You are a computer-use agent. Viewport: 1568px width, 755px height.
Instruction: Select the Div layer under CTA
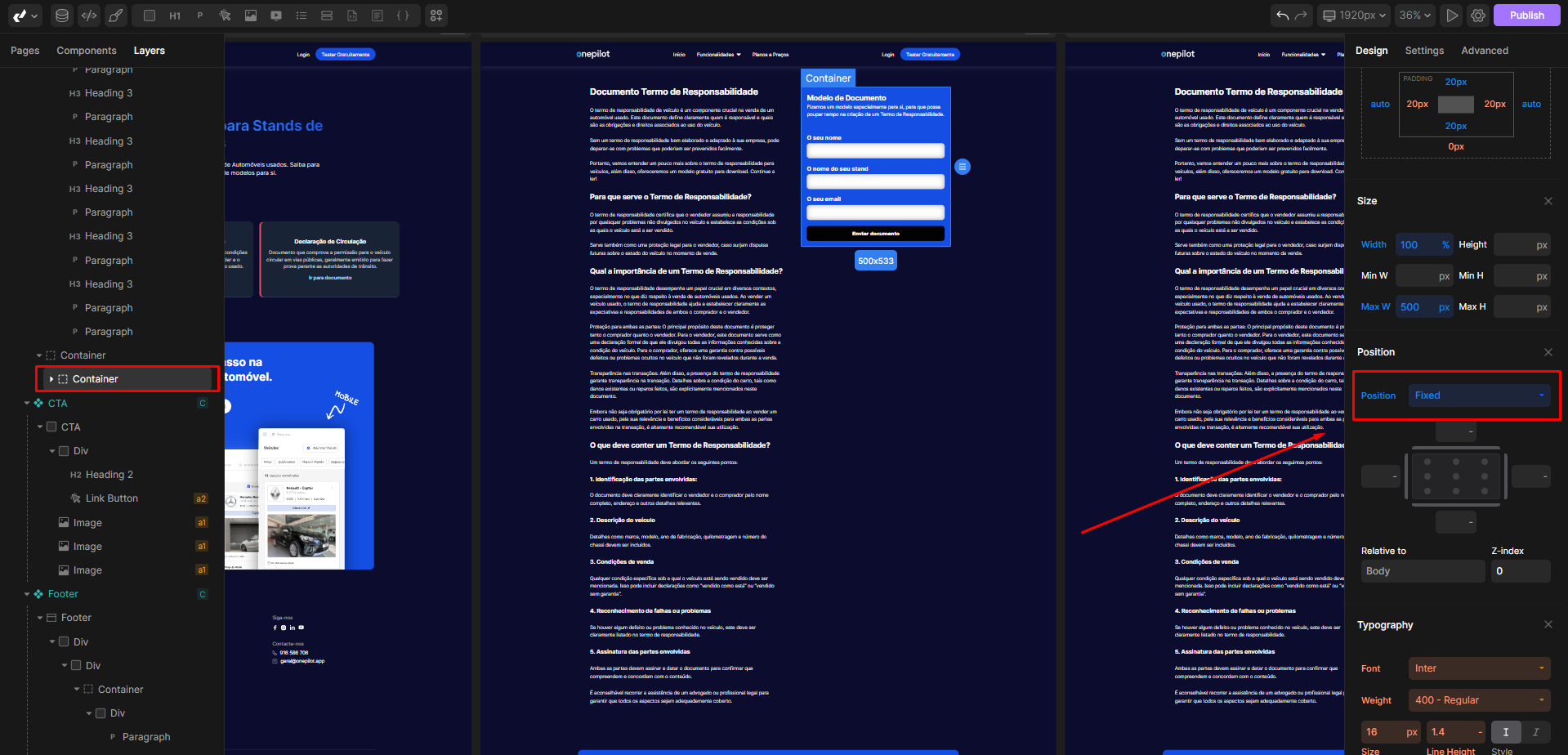coord(81,451)
